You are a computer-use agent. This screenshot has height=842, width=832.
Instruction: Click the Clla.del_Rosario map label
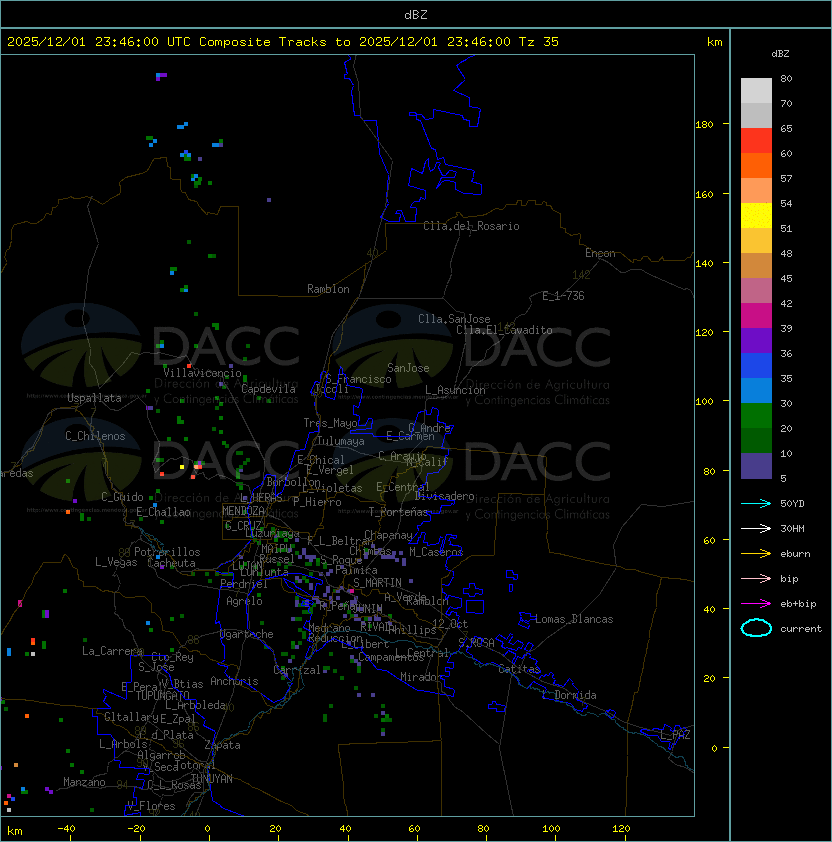click(x=471, y=226)
